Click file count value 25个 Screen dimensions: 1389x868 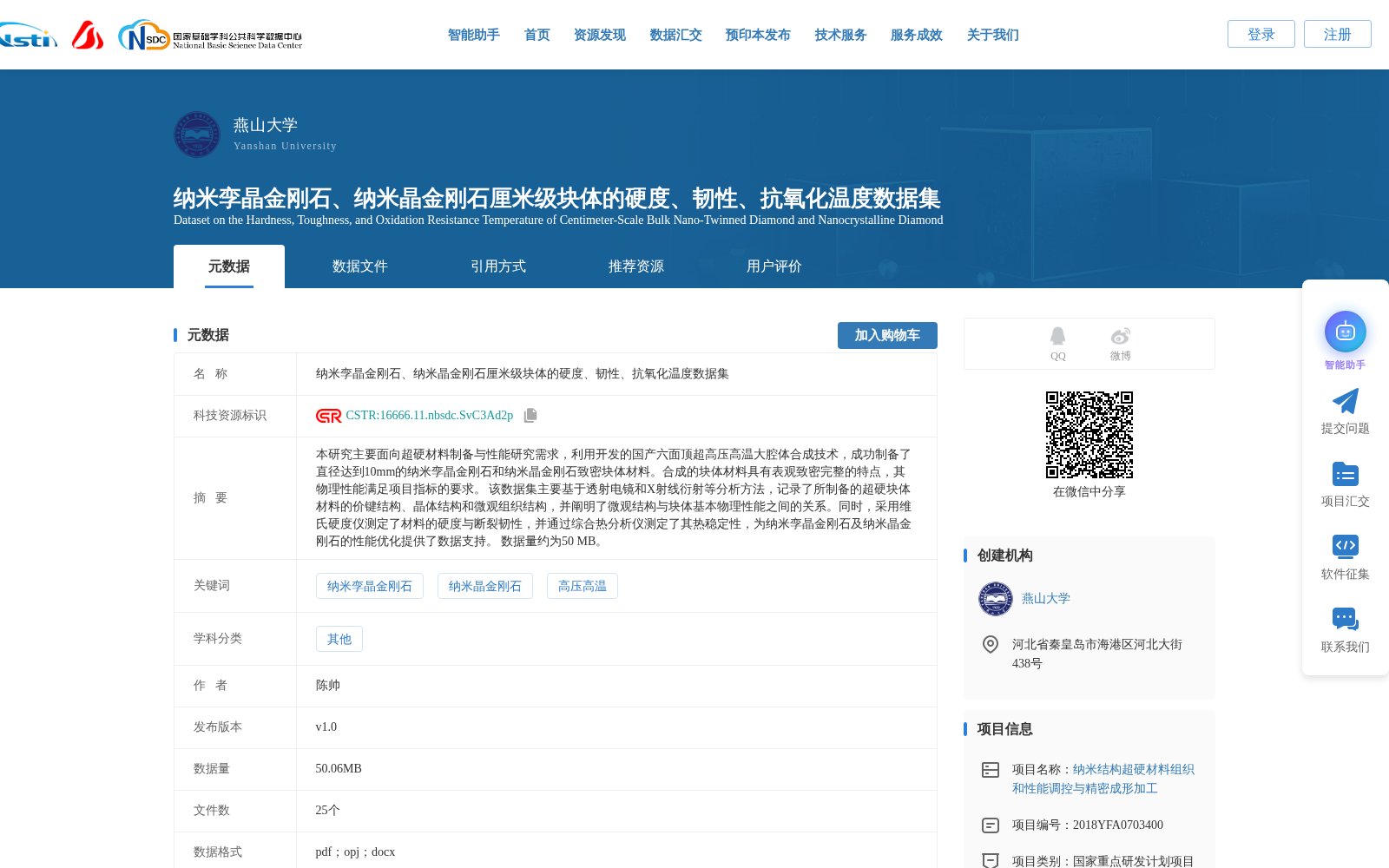click(x=328, y=811)
